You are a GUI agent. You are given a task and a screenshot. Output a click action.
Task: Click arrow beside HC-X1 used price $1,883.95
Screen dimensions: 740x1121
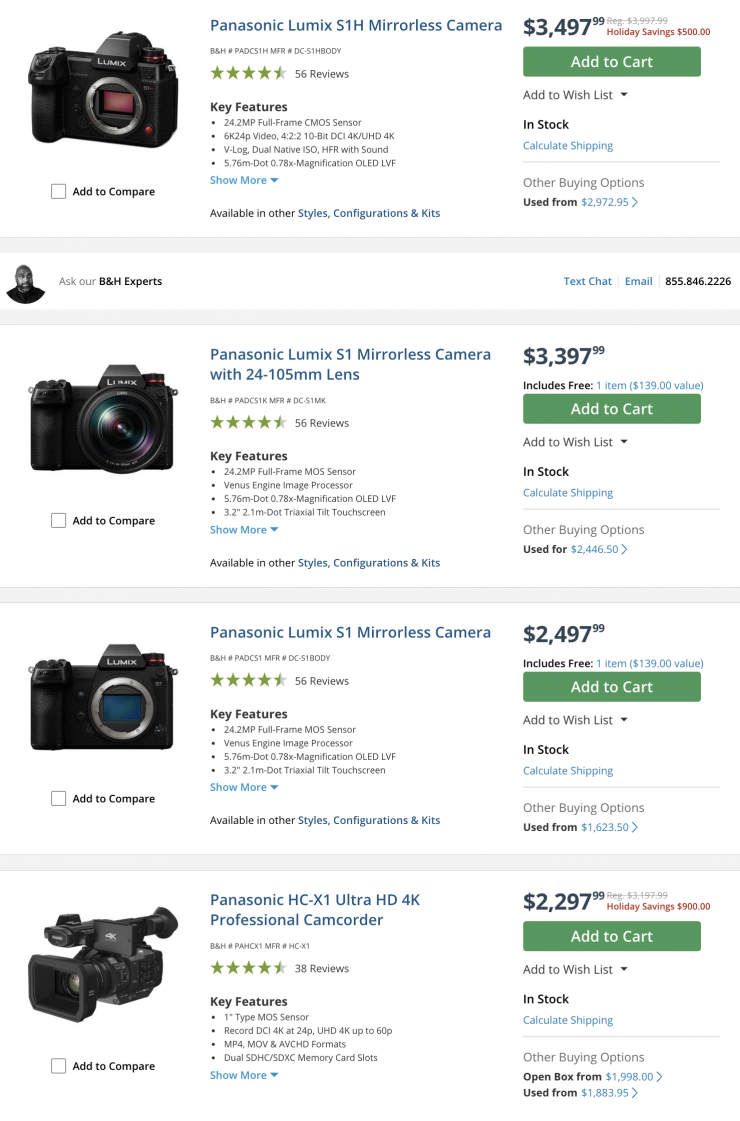[x=636, y=1093]
